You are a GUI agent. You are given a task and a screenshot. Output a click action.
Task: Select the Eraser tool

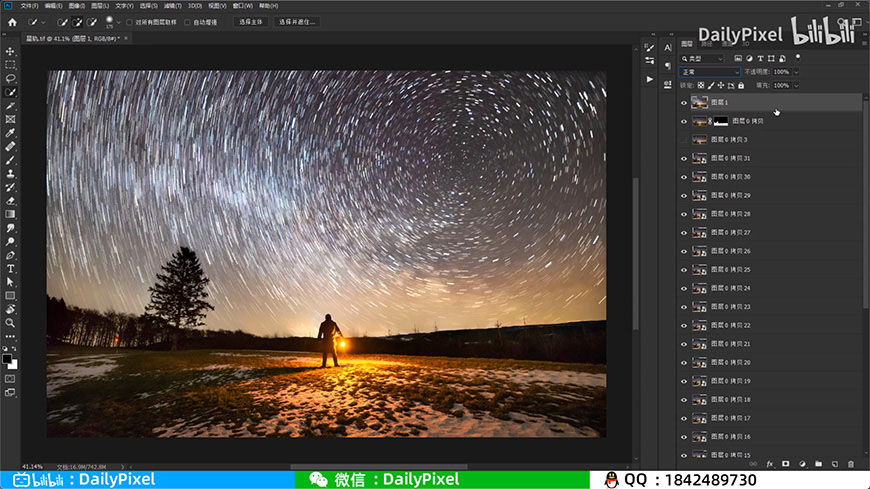pos(10,201)
